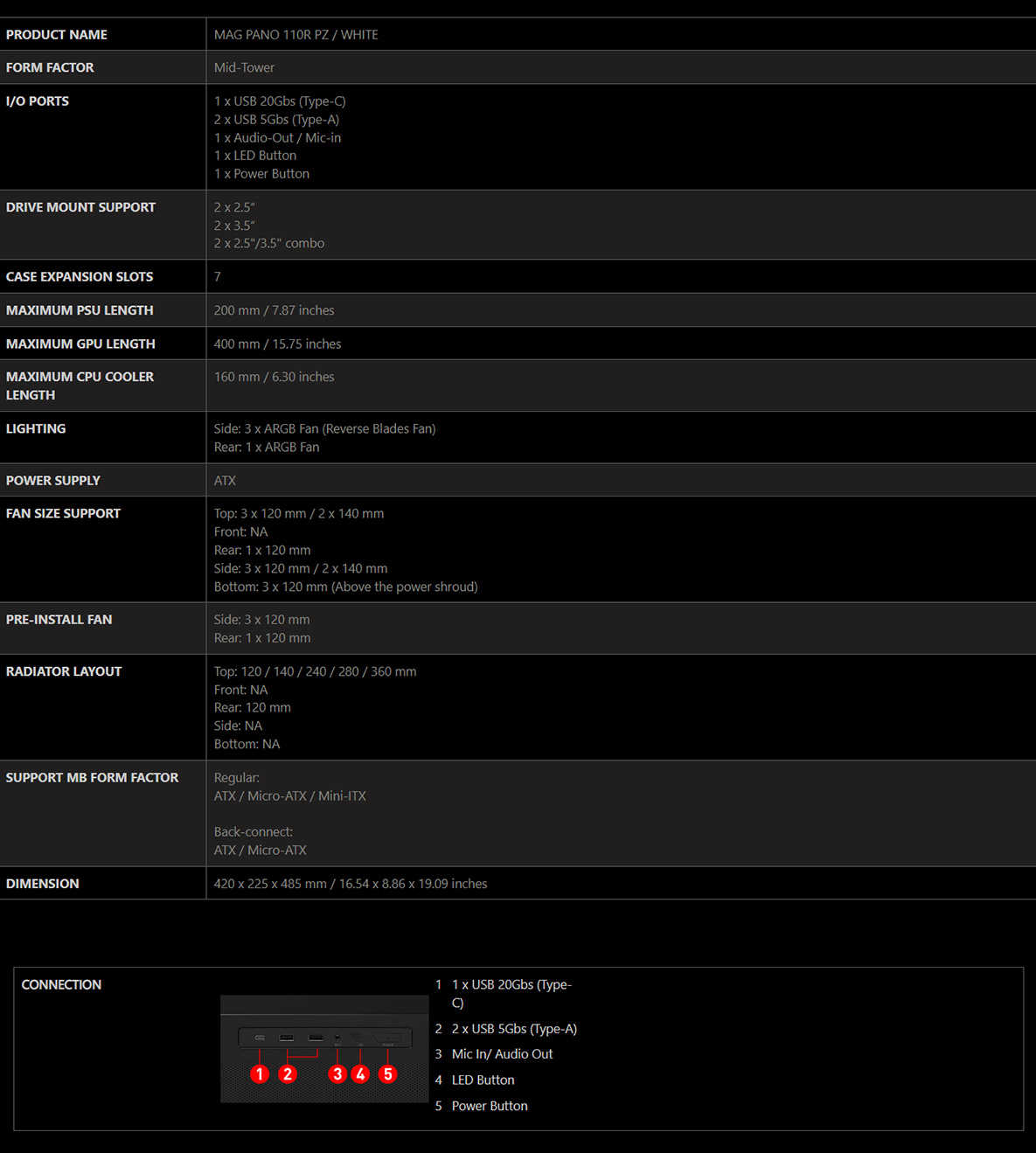Select the FAN SIZE SUPPORT label
The image size is (1036, 1153).
[63, 513]
